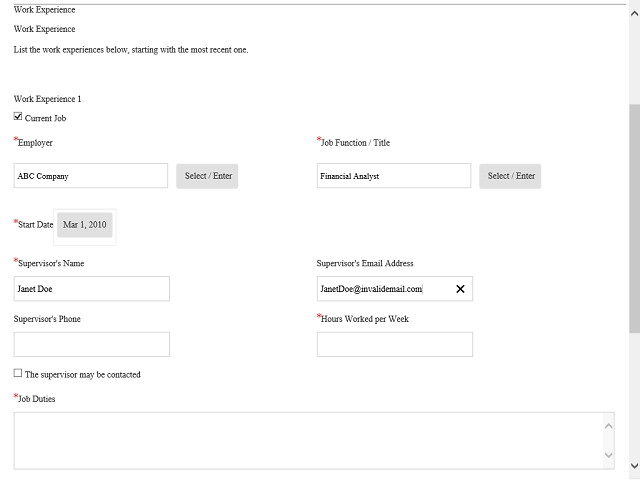This screenshot has width=640, height=480.
Task: Click the page scrollbar up arrow
Action: coord(634,13)
